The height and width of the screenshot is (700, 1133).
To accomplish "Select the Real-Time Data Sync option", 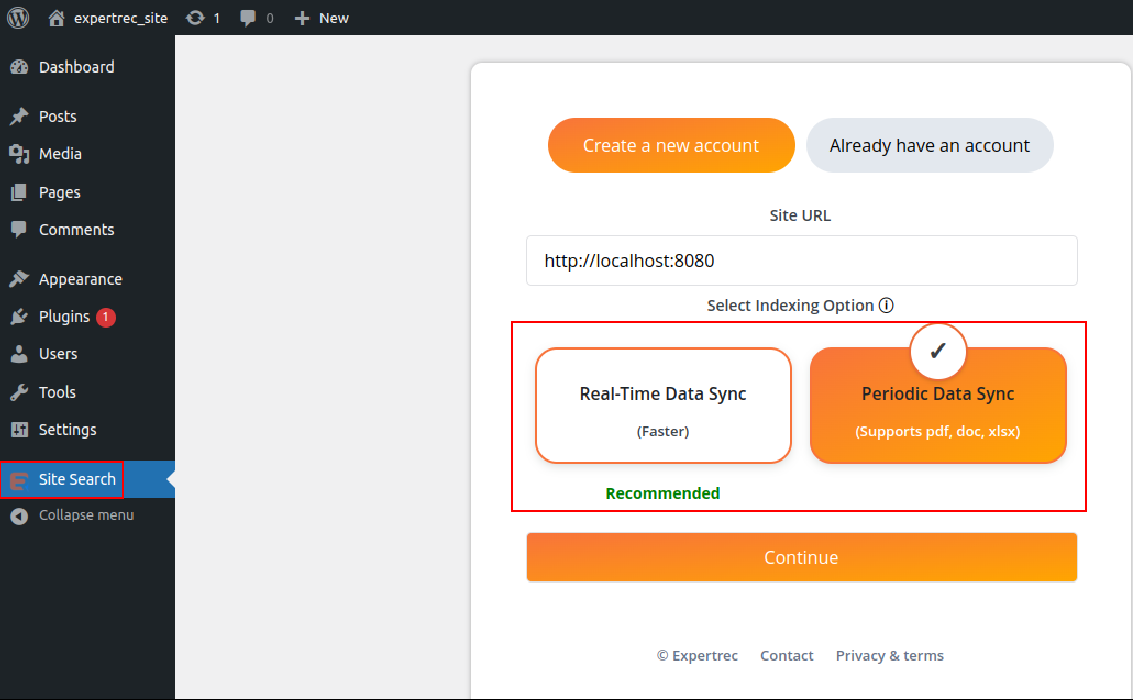I will pos(663,406).
